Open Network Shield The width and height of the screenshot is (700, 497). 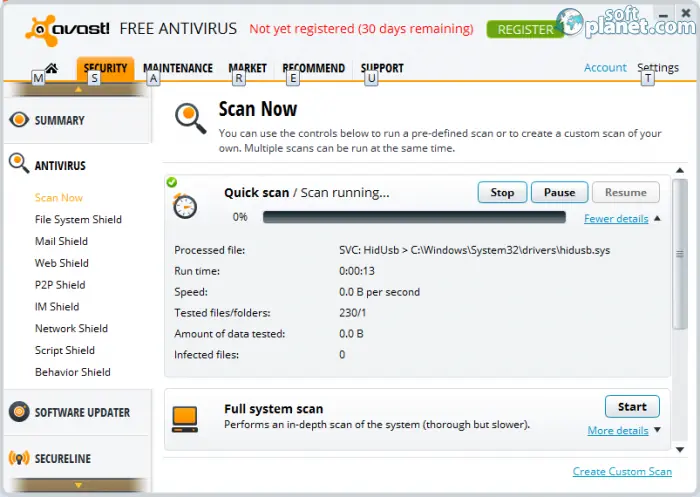[x=71, y=329]
